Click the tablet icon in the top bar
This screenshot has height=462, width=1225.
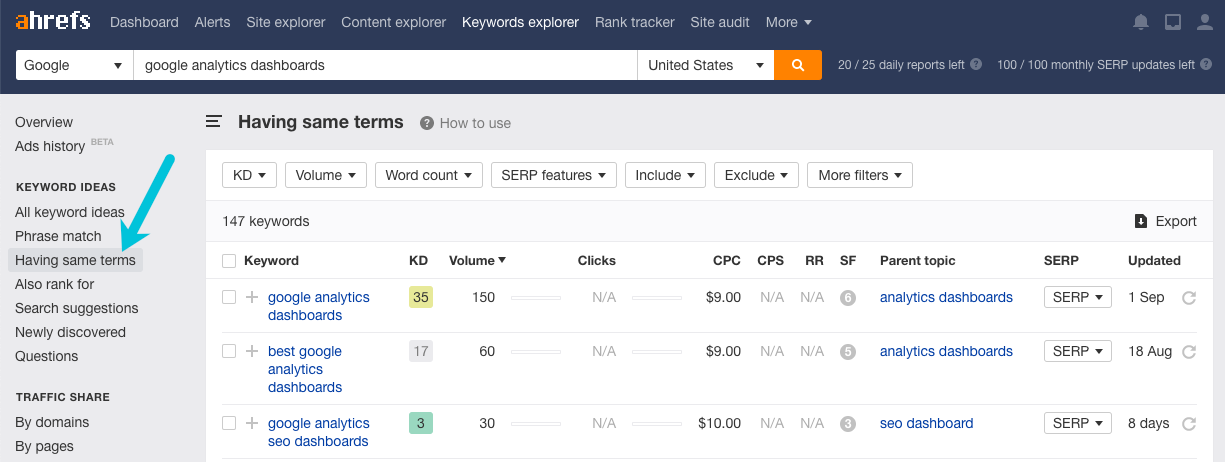click(1173, 22)
